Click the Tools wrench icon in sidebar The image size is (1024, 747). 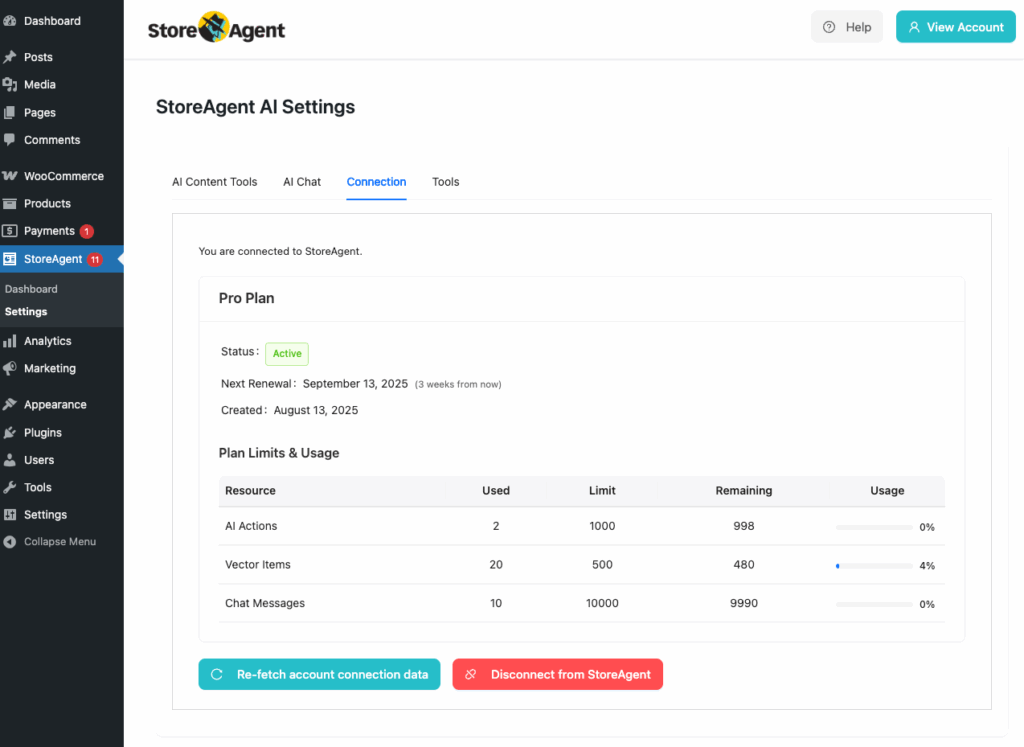coord(10,487)
